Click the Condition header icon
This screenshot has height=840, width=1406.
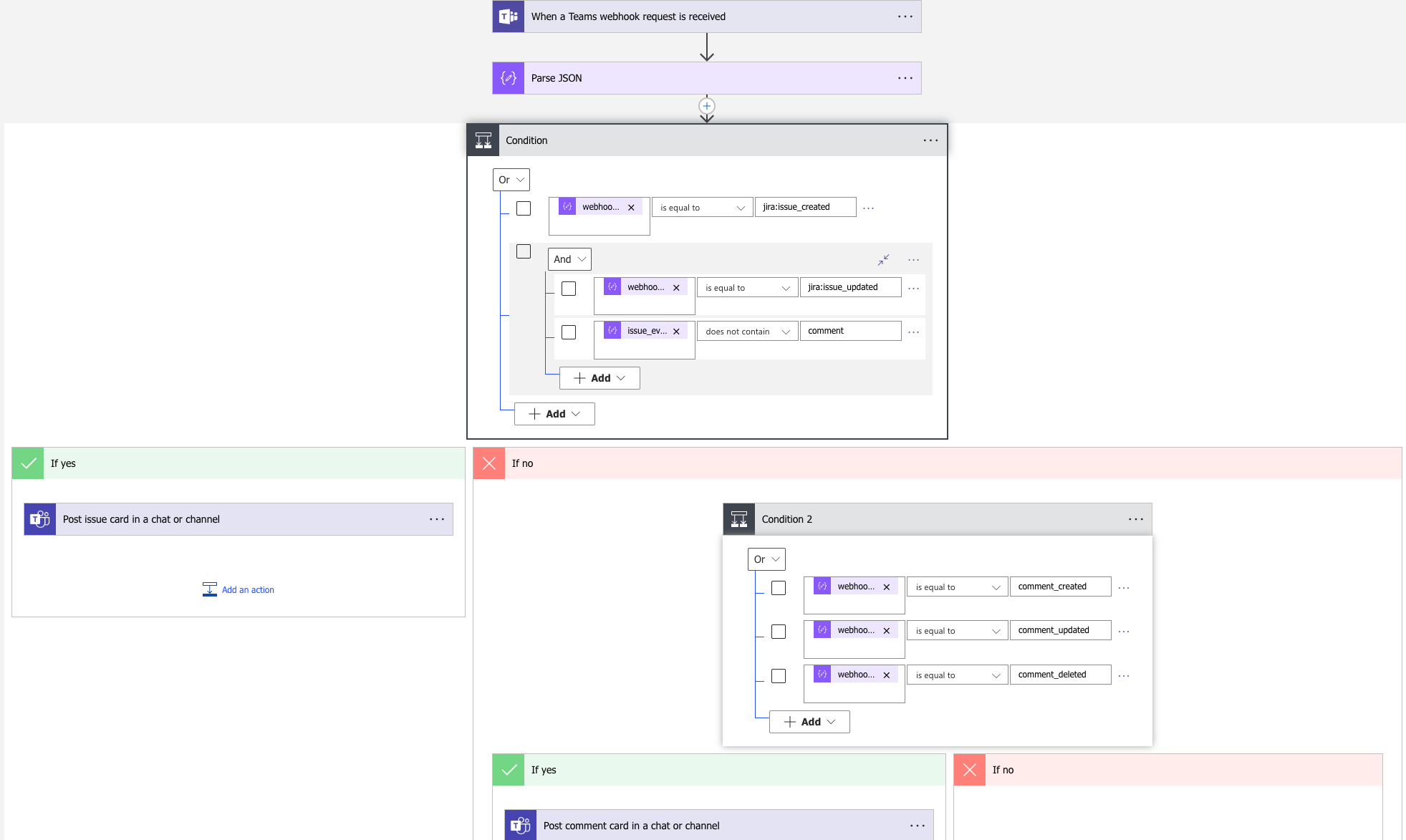[483, 140]
